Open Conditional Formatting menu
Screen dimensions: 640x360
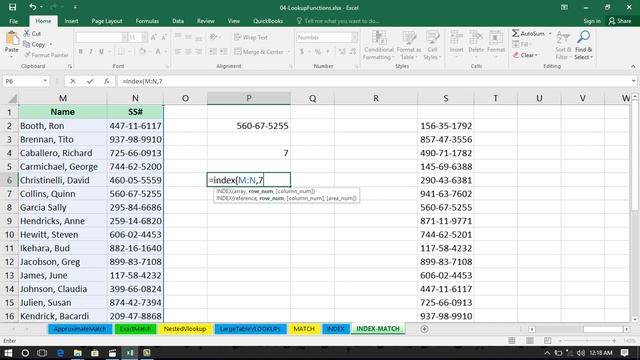(378, 45)
